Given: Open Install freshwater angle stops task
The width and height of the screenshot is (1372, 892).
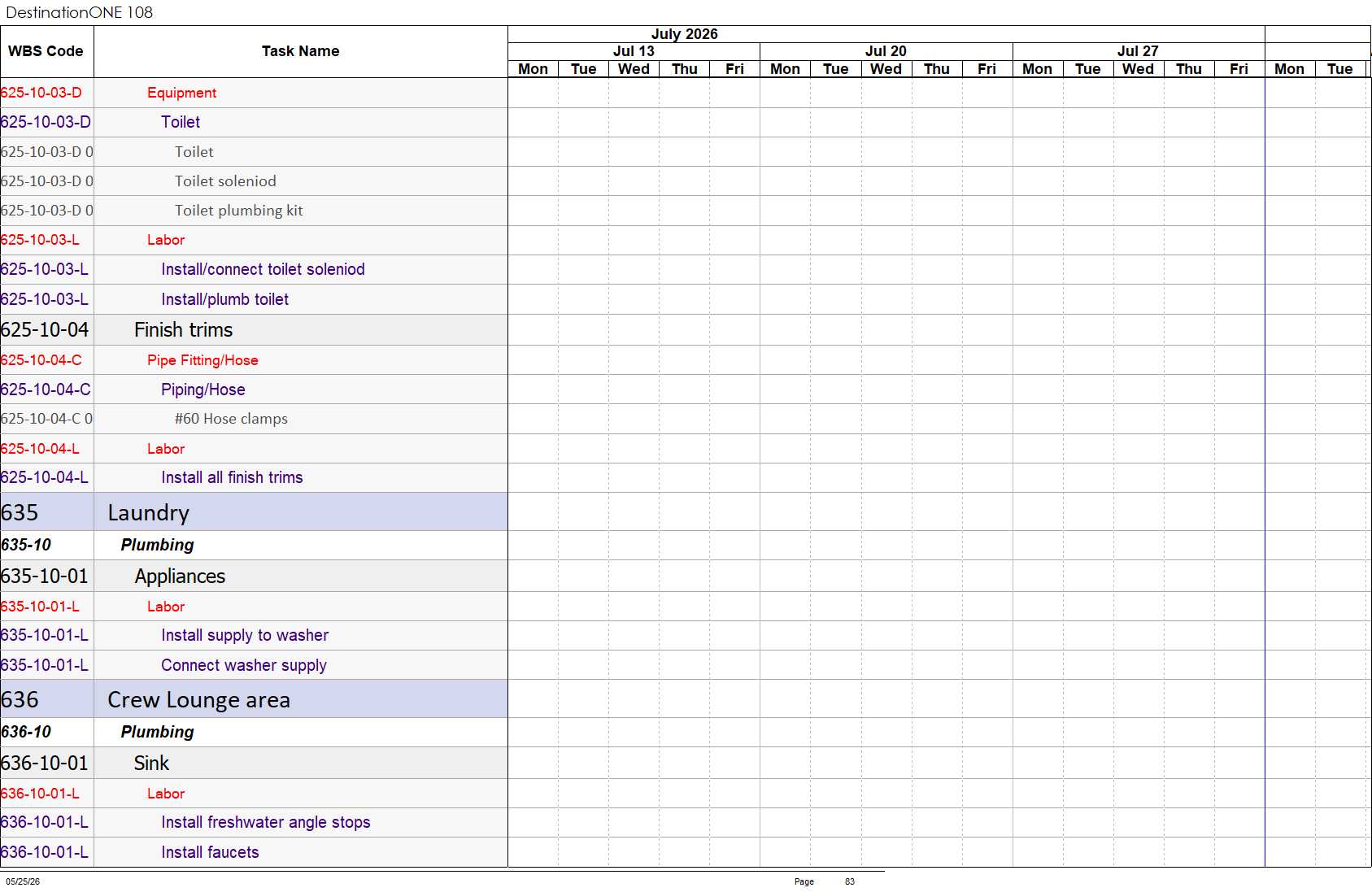Looking at the screenshot, I should point(266,822).
